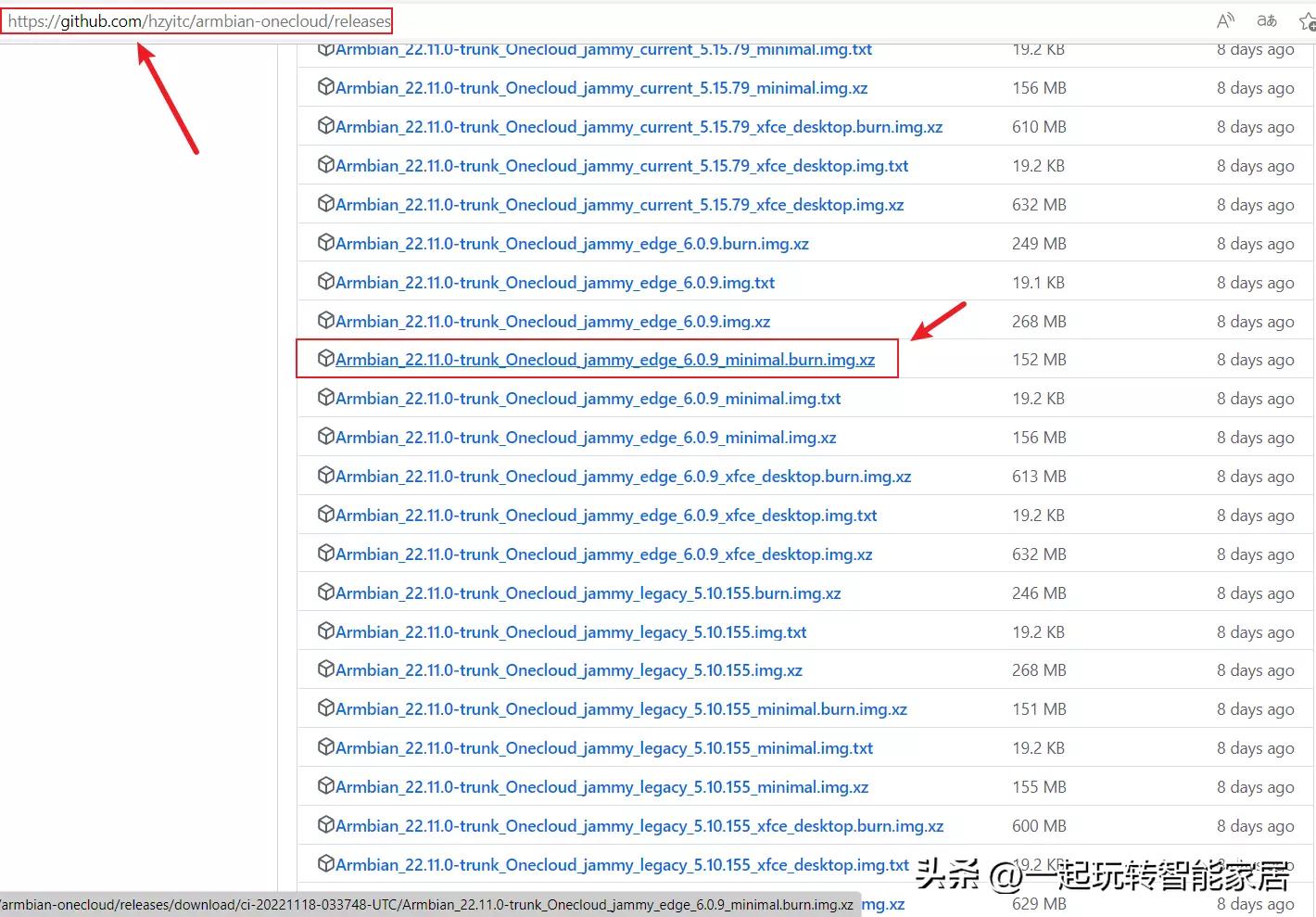Select the 600 MB file size text
This screenshot has width=1316, height=917.
pyautogui.click(x=1039, y=826)
